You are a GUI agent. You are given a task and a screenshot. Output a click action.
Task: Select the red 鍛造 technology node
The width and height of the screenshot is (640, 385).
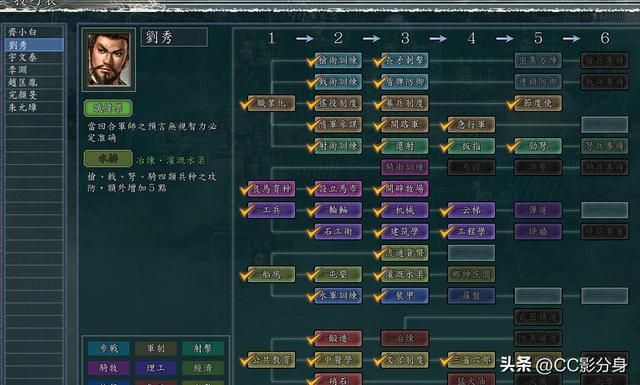coord(338,338)
